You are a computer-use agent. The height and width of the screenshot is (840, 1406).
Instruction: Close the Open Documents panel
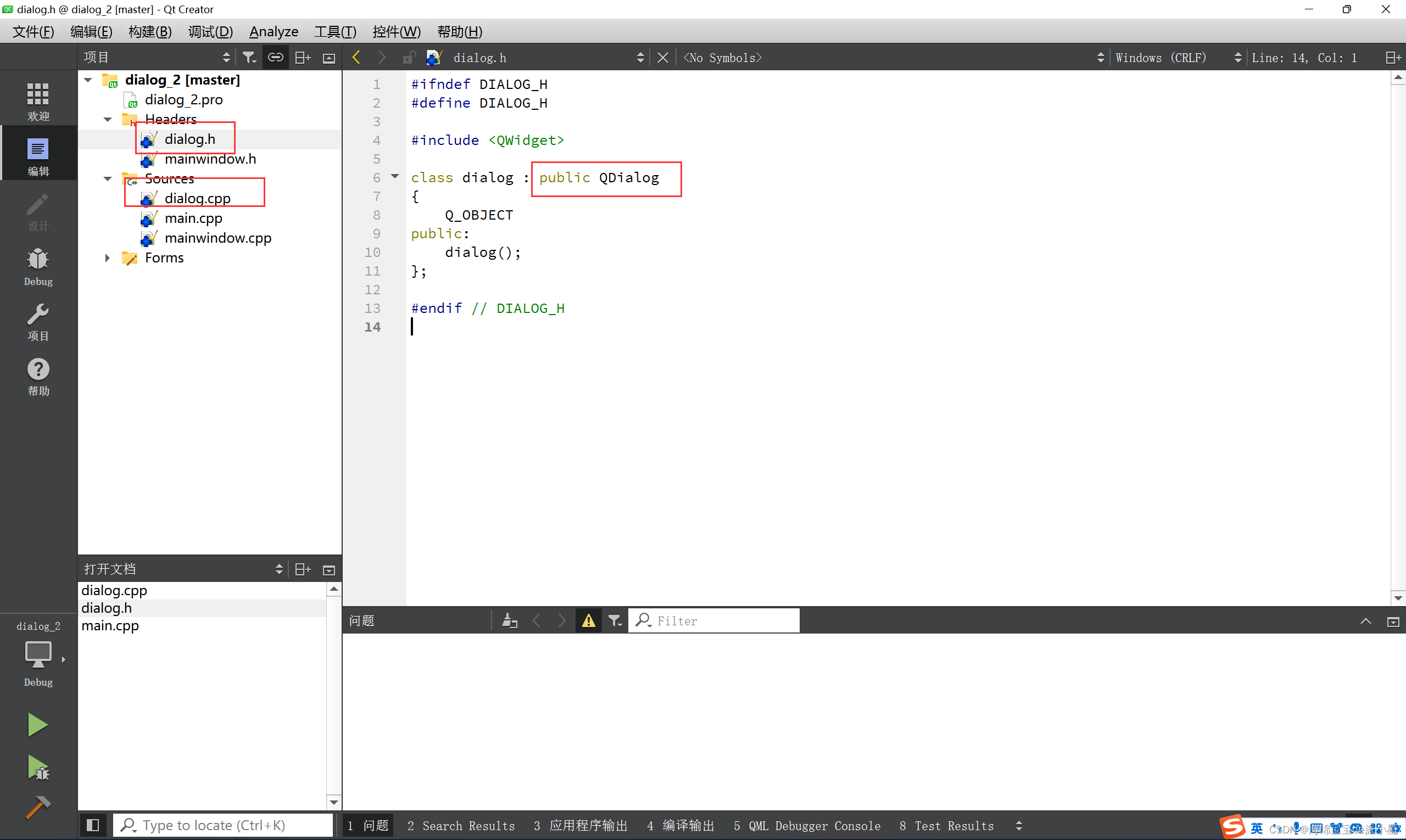point(329,569)
